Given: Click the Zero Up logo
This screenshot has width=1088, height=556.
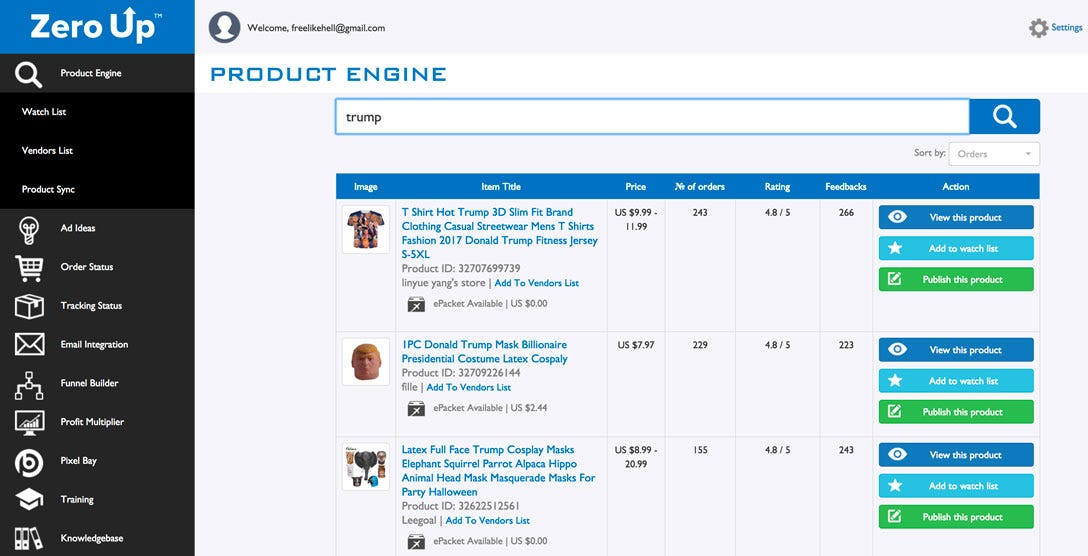Looking at the screenshot, I should [96, 26].
